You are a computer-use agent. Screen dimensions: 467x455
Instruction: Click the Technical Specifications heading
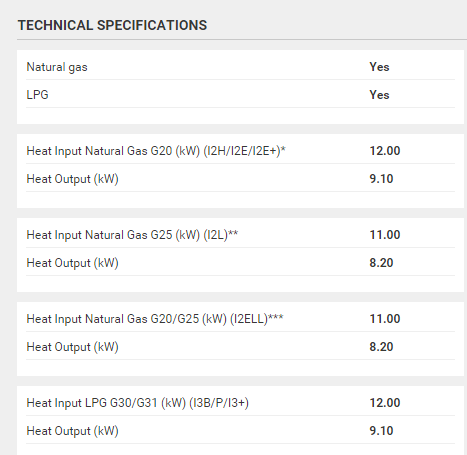click(112, 25)
